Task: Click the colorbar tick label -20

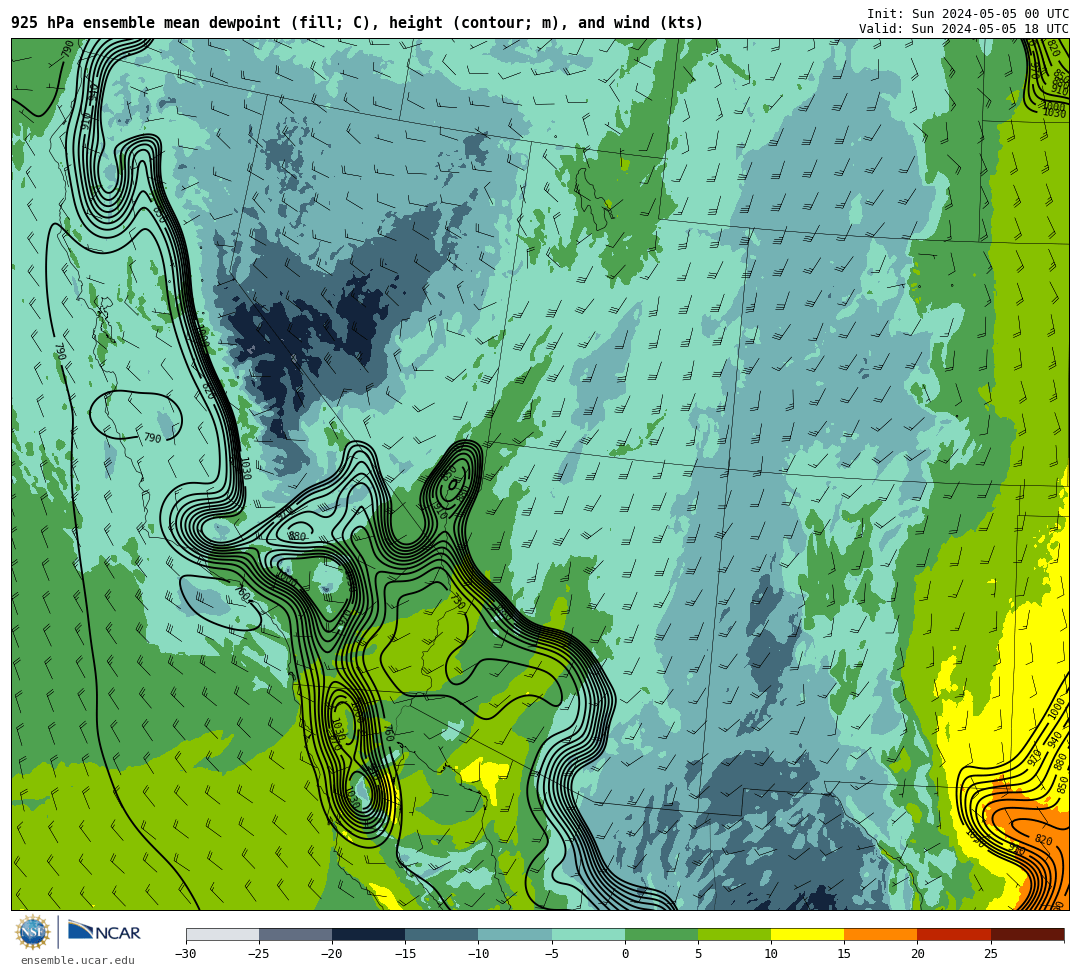Action: 332,954
